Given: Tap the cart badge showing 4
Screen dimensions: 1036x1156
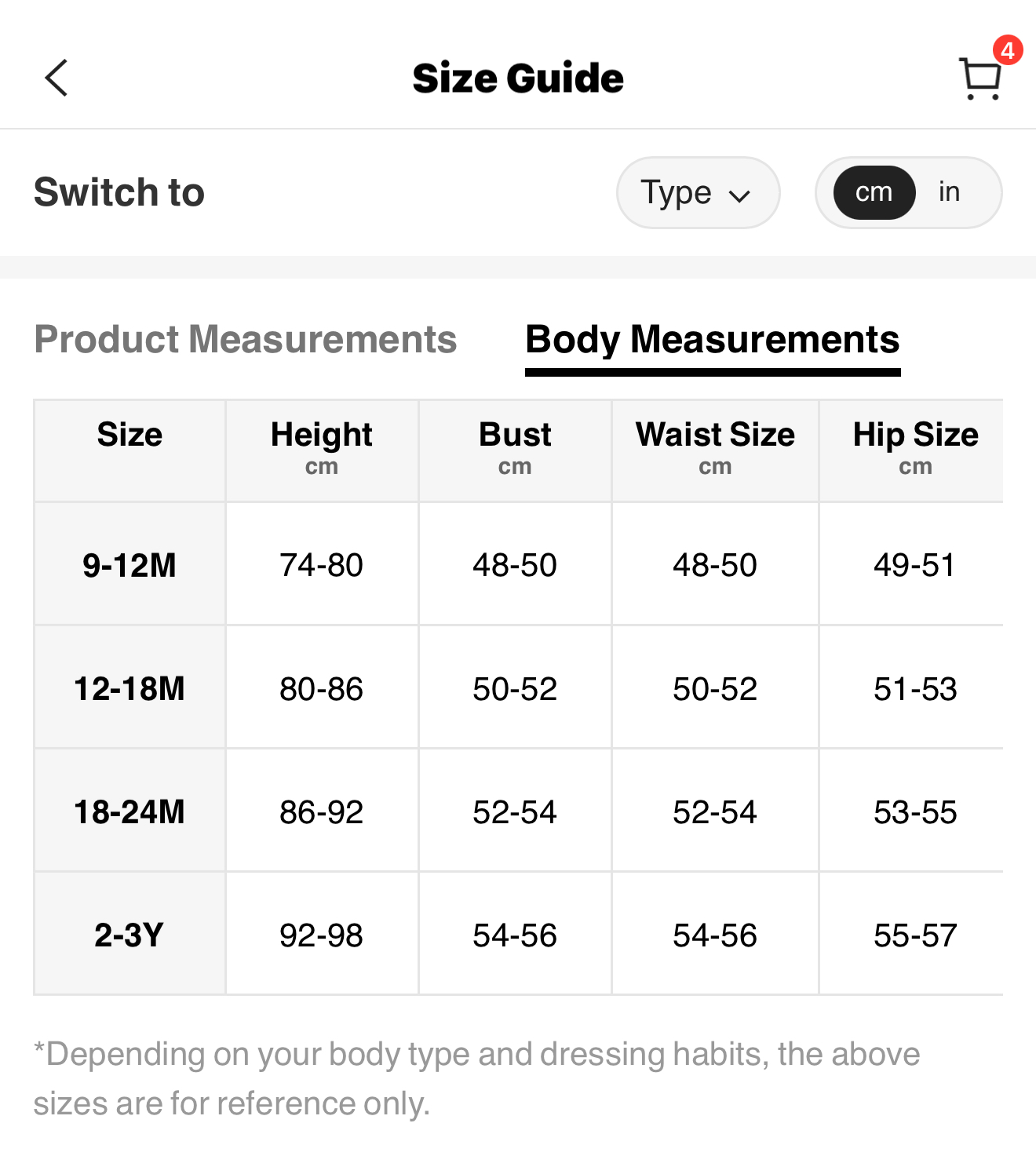Looking at the screenshot, I should click(x=1007, y=51).
